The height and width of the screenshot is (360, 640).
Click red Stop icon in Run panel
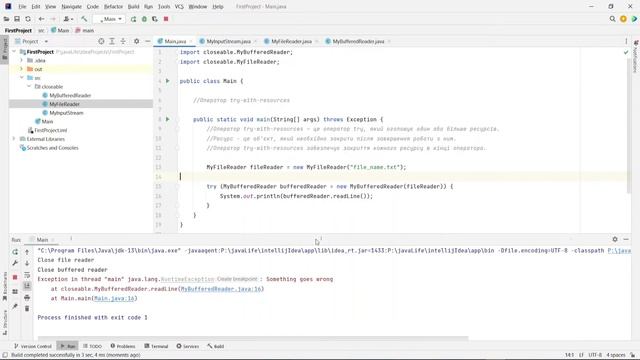tap(15, 277)
